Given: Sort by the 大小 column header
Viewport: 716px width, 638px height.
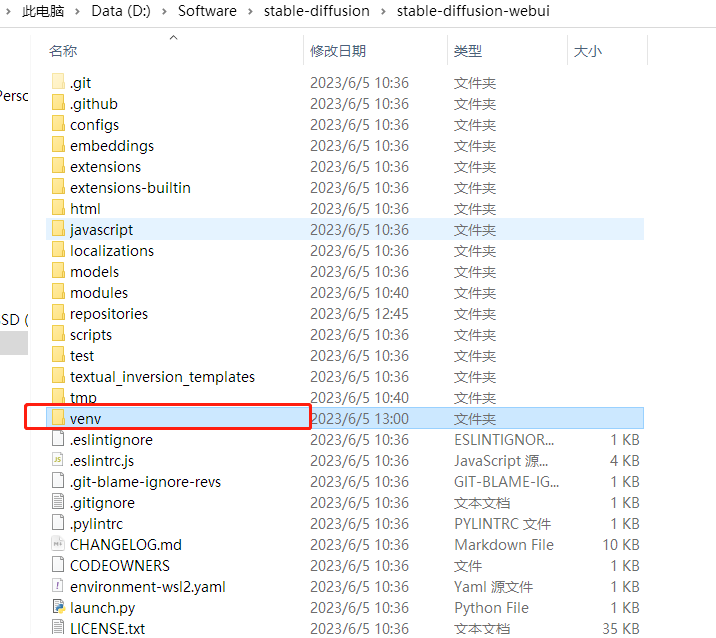Looking at the screenshot, I should [588, 51].
